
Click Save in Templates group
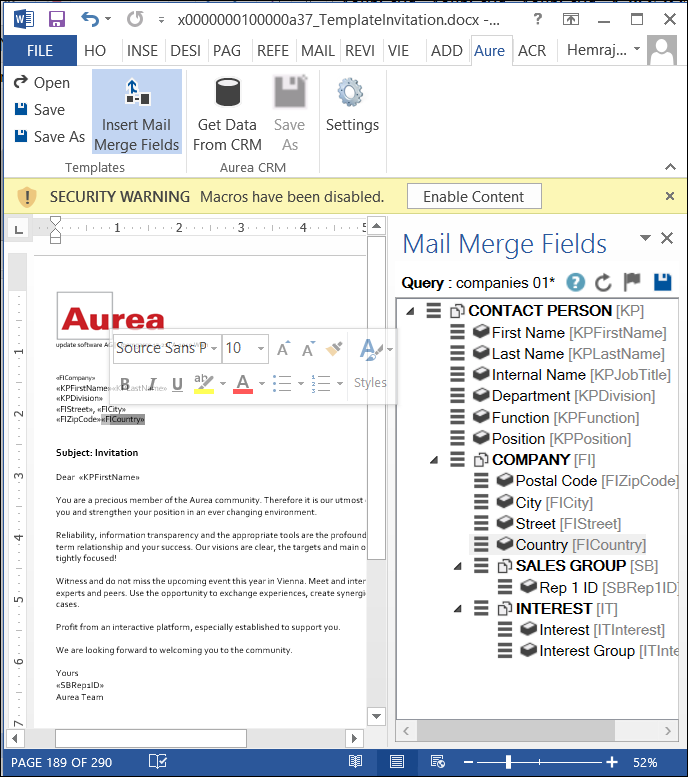click(x=39, y=110)
